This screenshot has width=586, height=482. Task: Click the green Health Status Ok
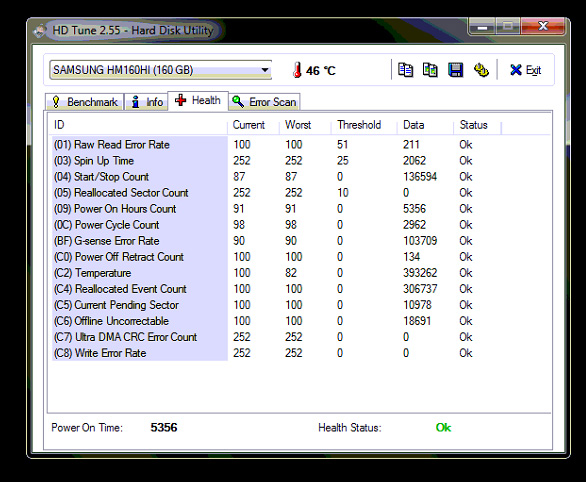[x=443, y=427]
